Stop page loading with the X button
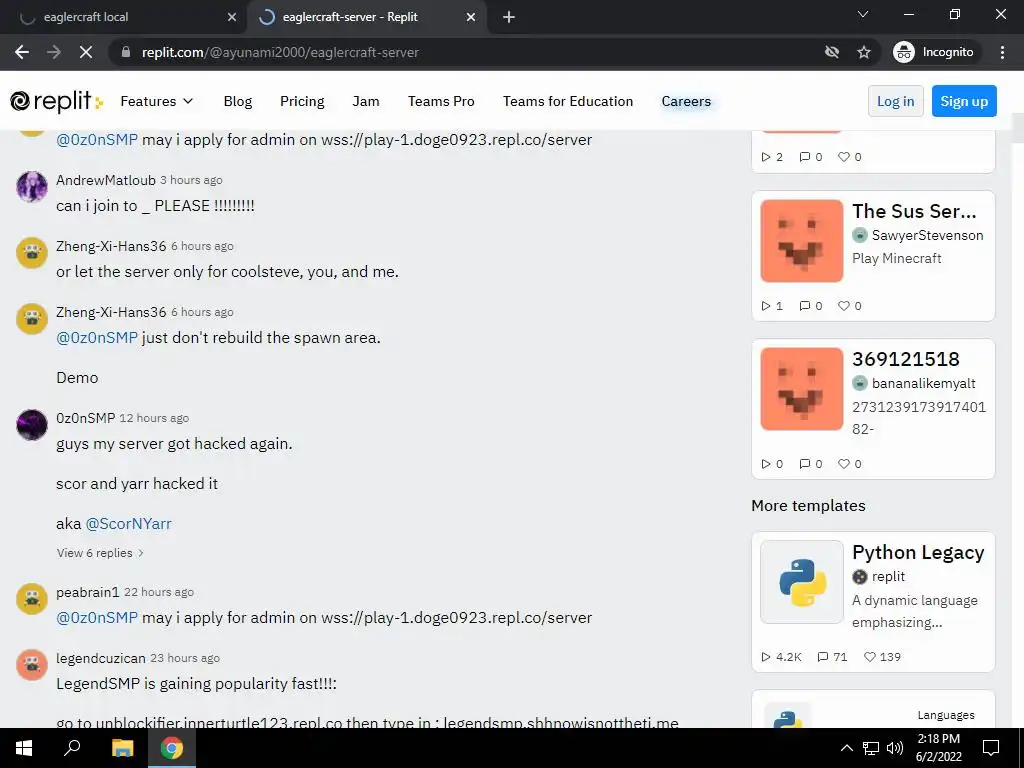 click(86, 52)
